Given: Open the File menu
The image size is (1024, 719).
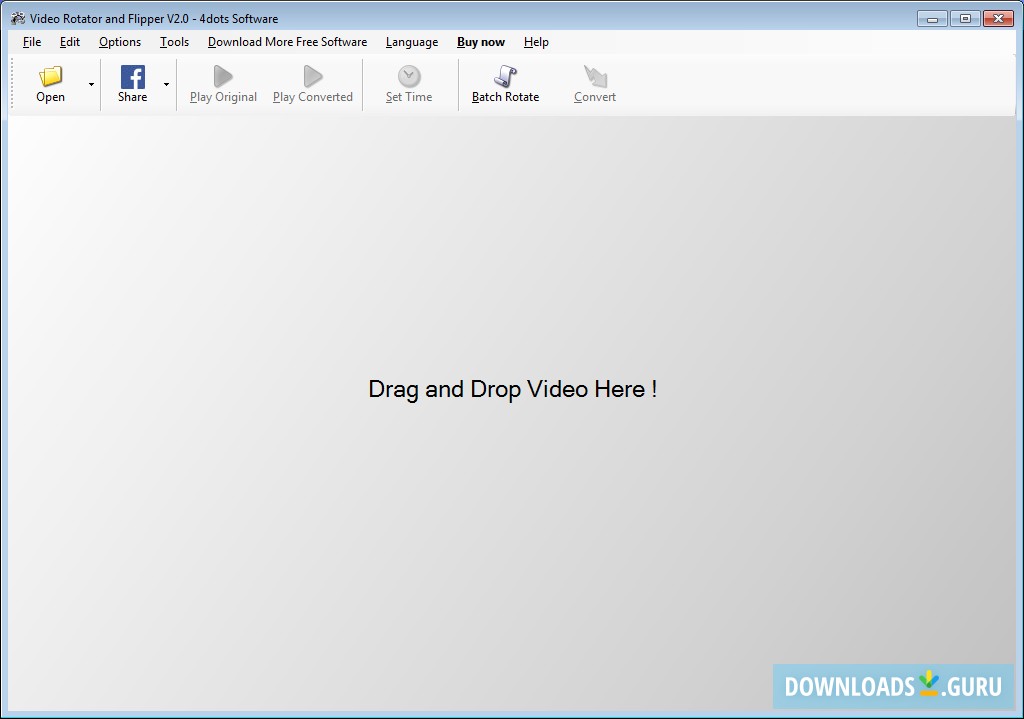Looking at the screenshot, I should (x=32, y=42).
